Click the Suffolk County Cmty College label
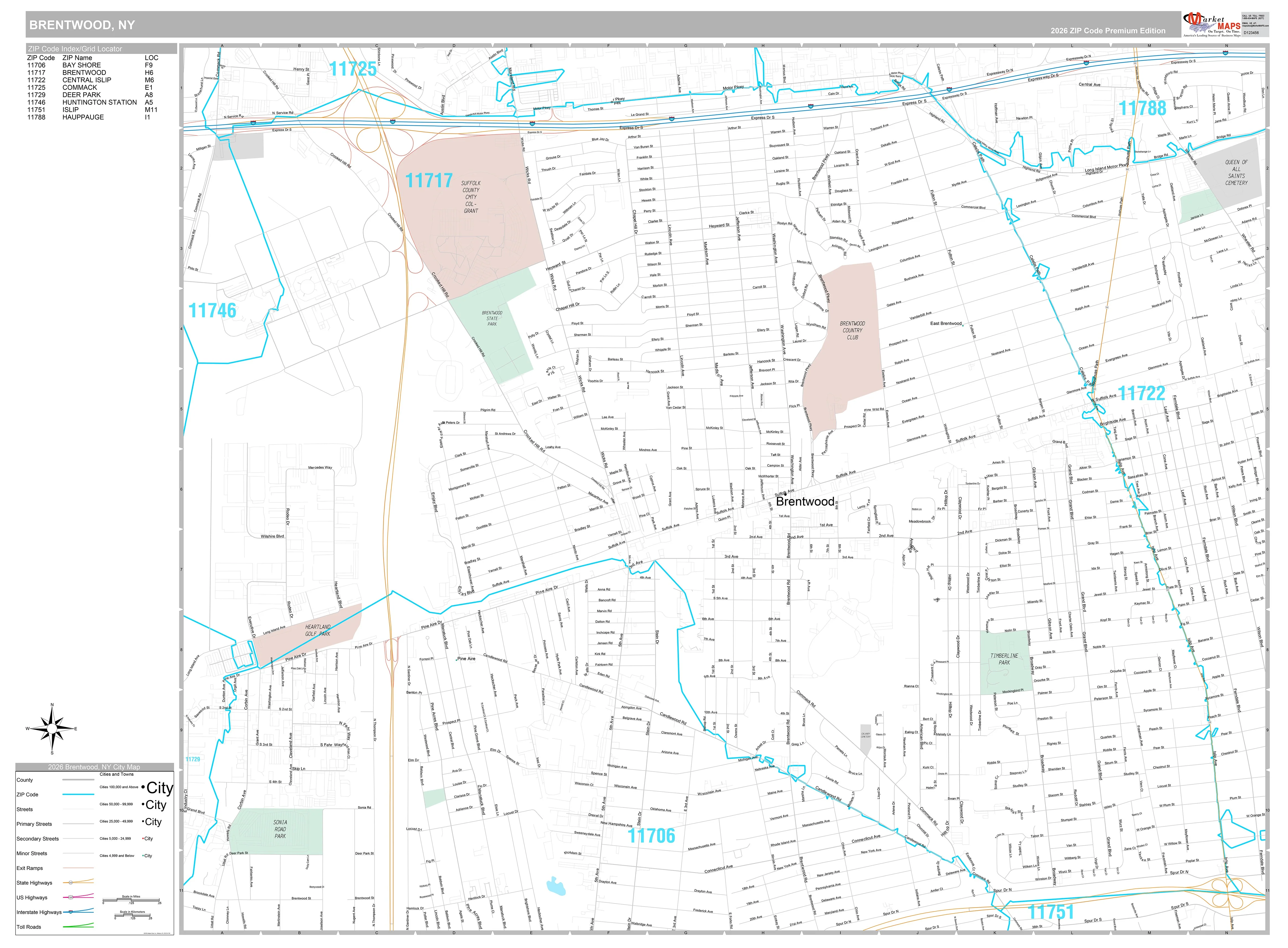The image size is (1288, 948). (x=471, y=197)
